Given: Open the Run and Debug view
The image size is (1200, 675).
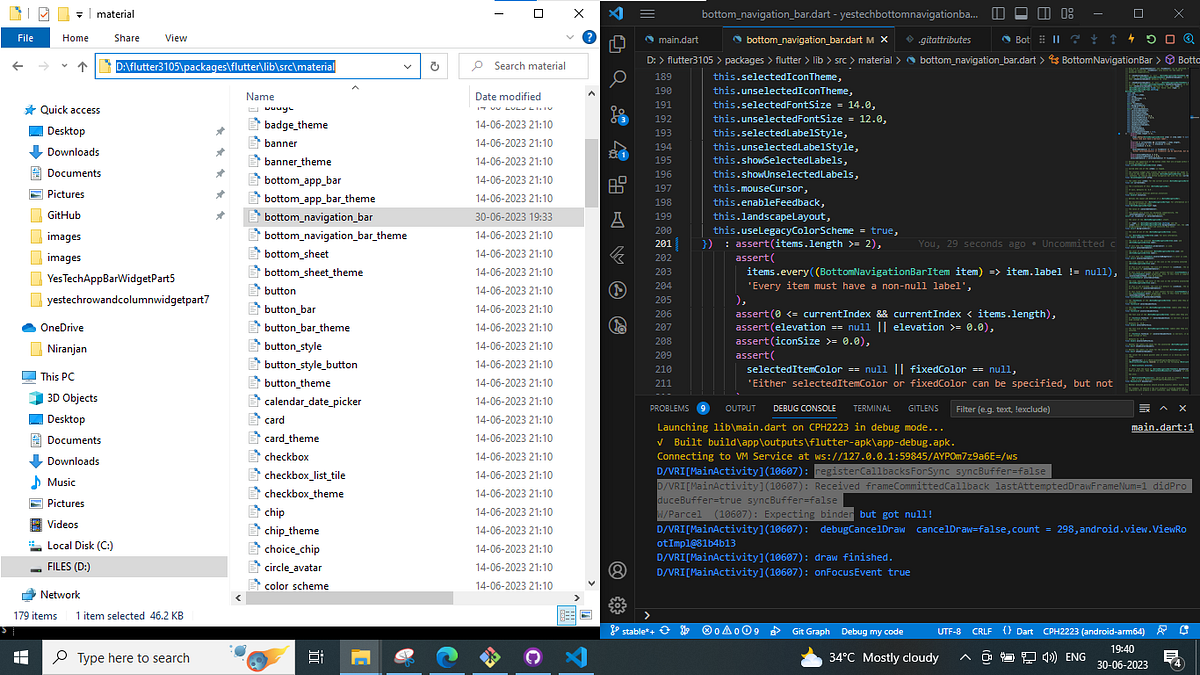Looking at the screenshot, I should pos(618,149).
